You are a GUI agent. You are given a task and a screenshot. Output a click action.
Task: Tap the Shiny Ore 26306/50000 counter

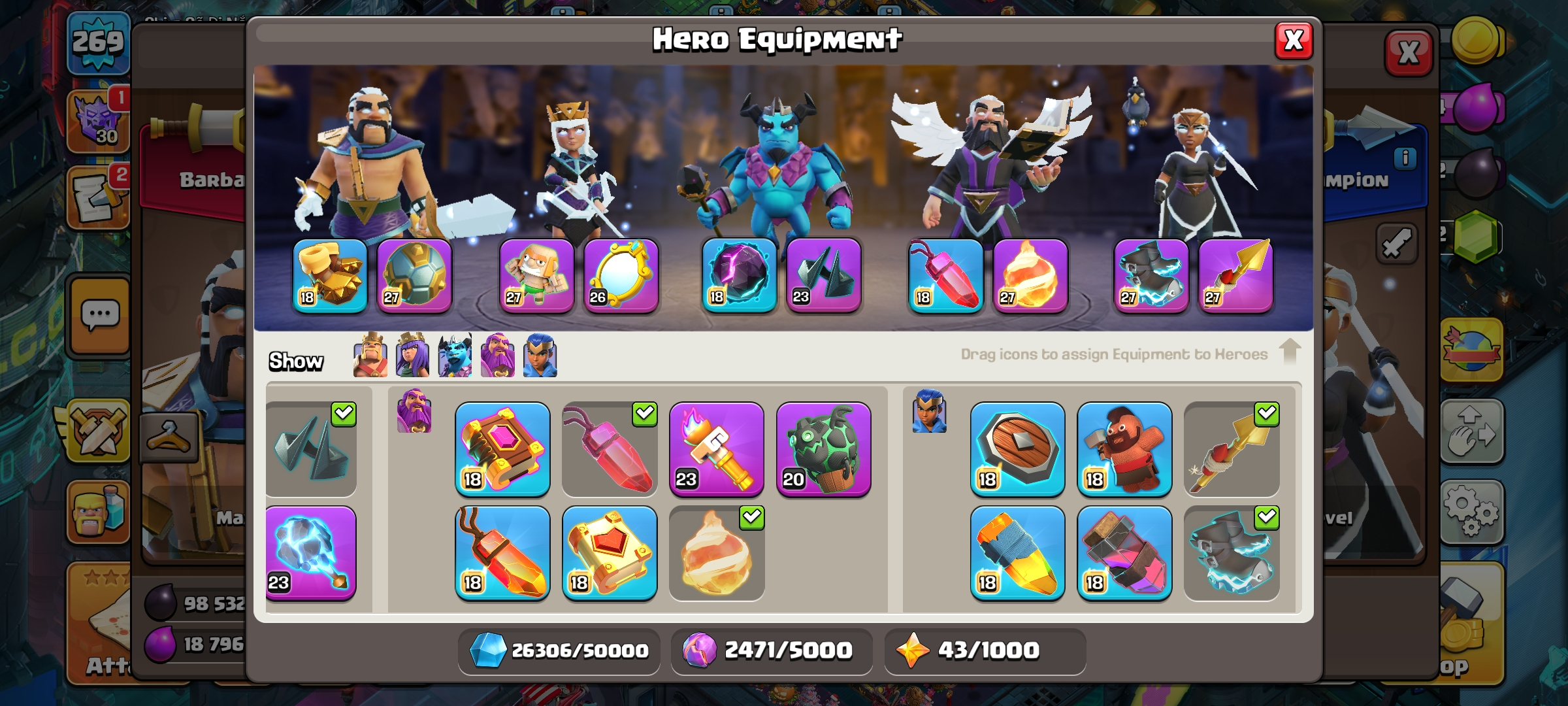coord(559,650)
